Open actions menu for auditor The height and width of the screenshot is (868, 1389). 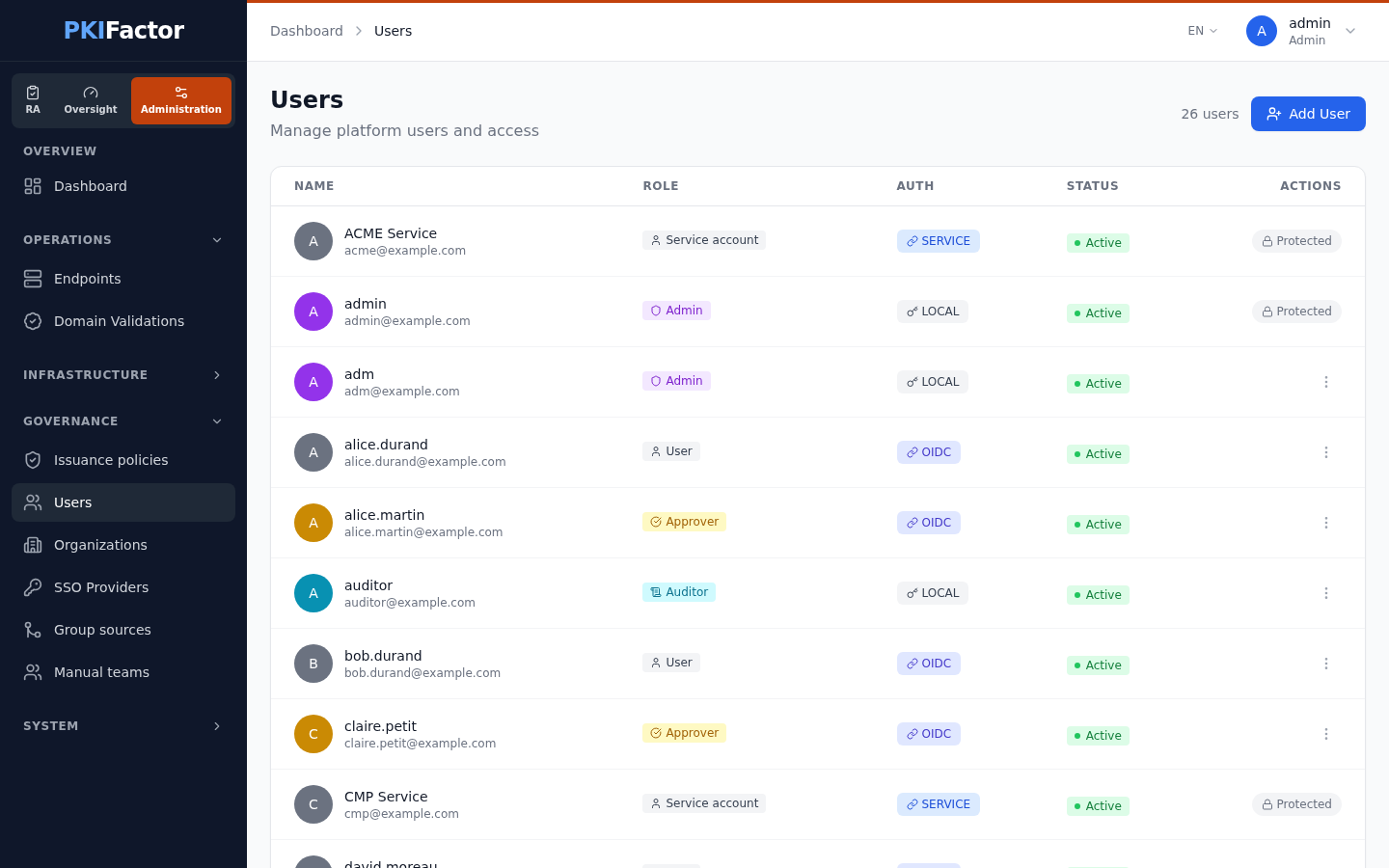click(x=1326, y=593)
